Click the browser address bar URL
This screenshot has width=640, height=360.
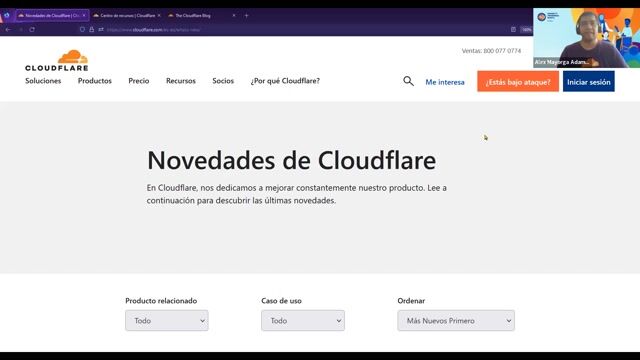coord(153,29)
